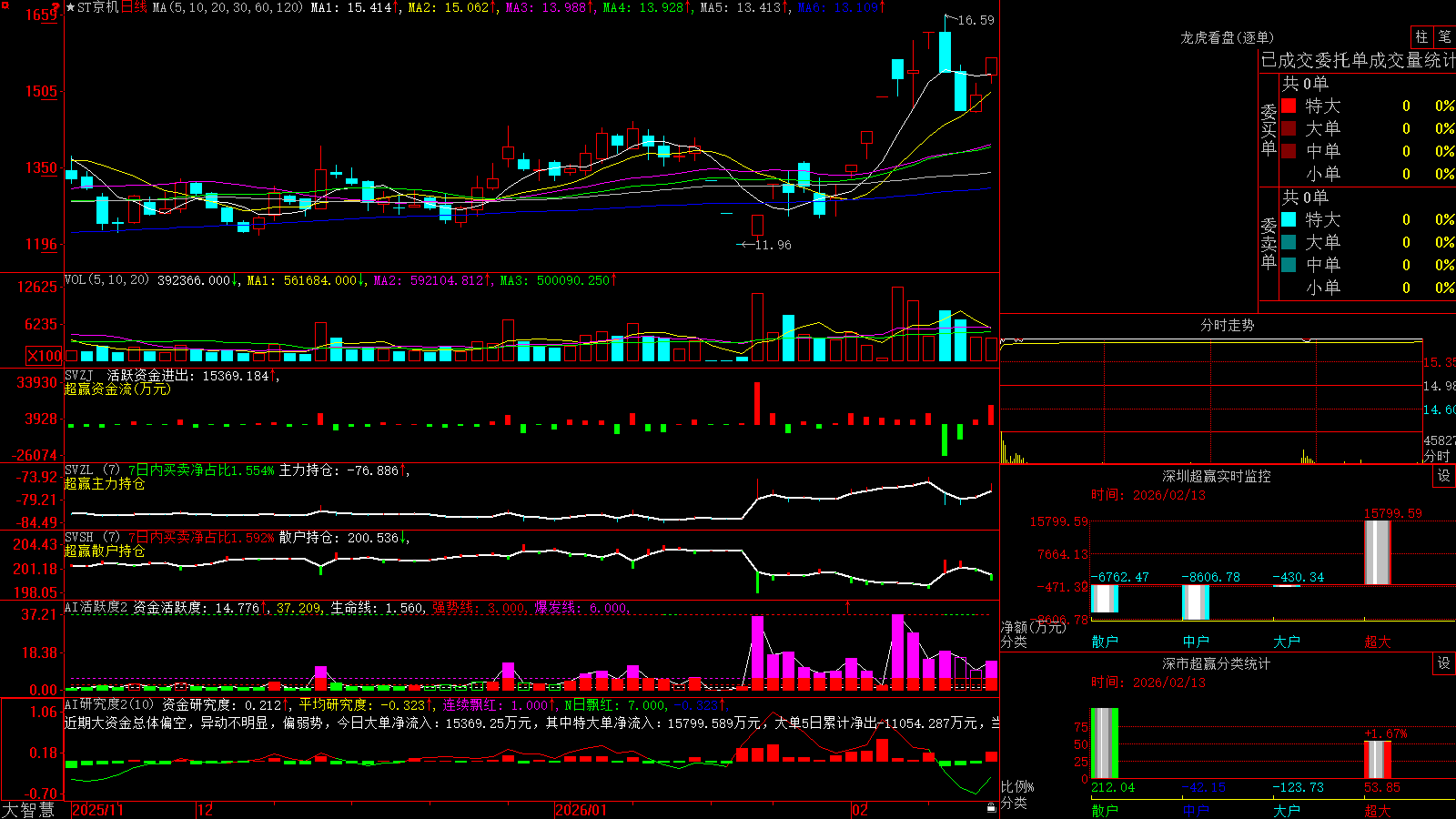Viewport: 1456px width, 819px height.
Task: Click the 16.59 high price marker
Action: click(x=976, y=20)
